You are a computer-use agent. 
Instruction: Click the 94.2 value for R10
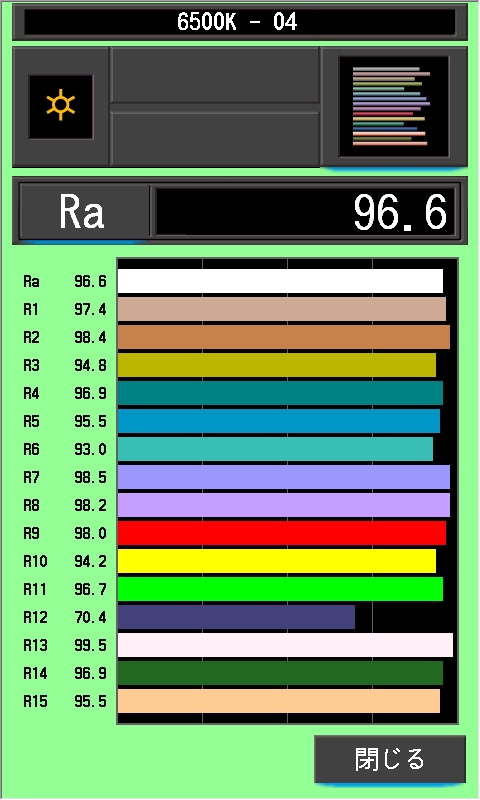pyautogui.click(x=90, y=562)
